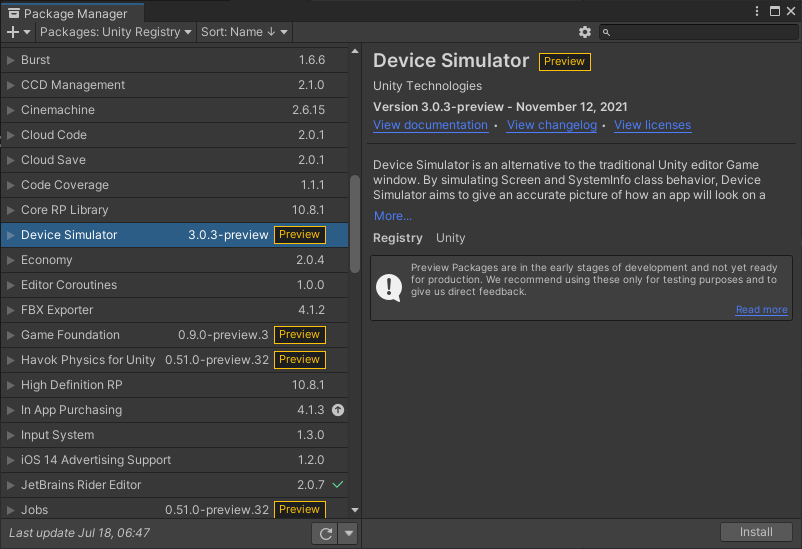Click the Cinemachine version 2.6.15
802x549 pixels.
pyautogui.click(x=308, y=110)
